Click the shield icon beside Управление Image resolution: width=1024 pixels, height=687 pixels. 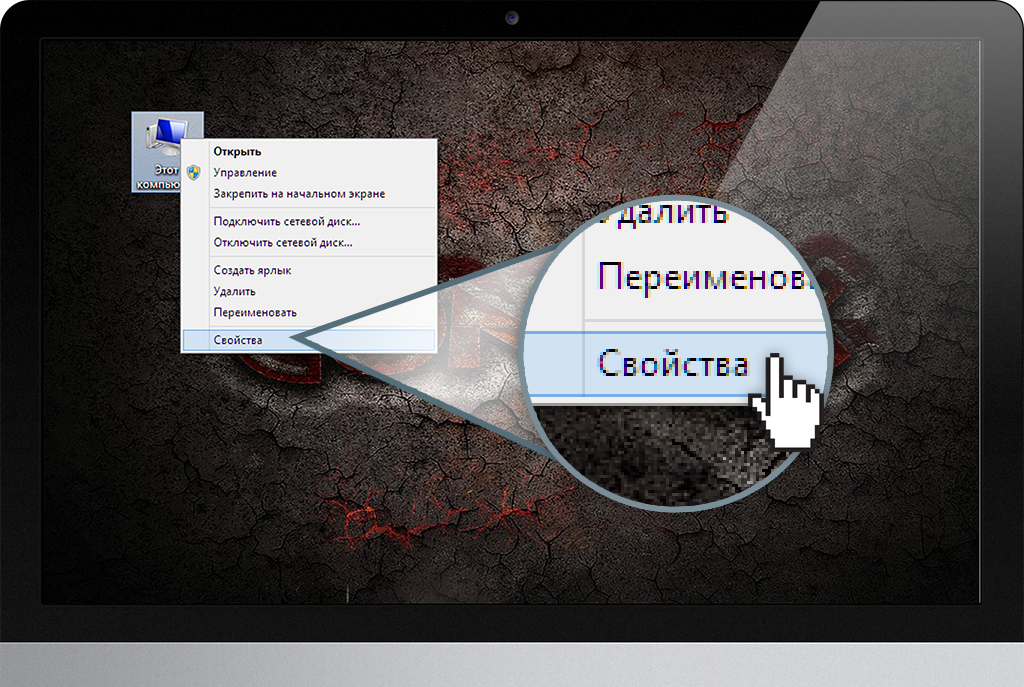(x=195, y=173)
